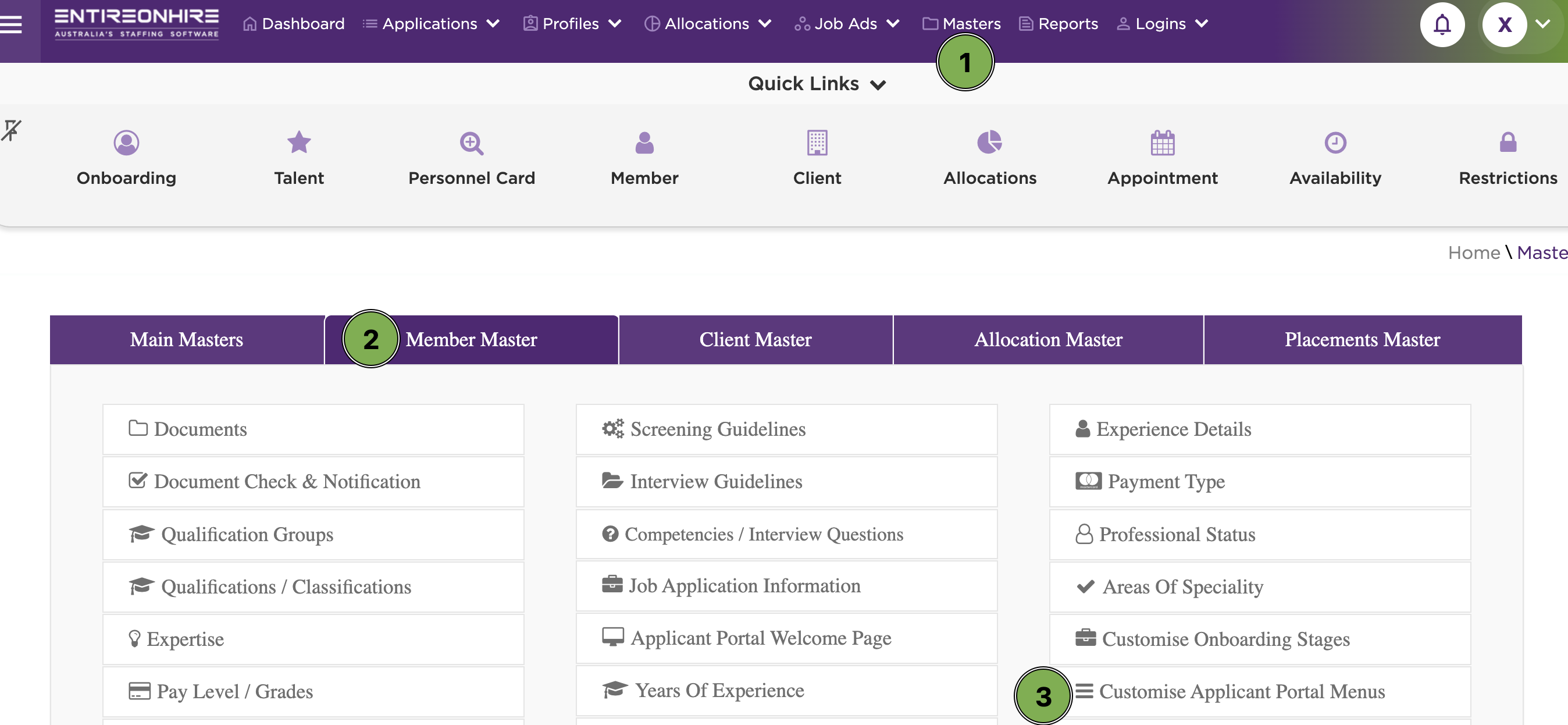1568x725 pixels.
Task: Open Qualifications / Classifications
Action: tap(313, 587)
